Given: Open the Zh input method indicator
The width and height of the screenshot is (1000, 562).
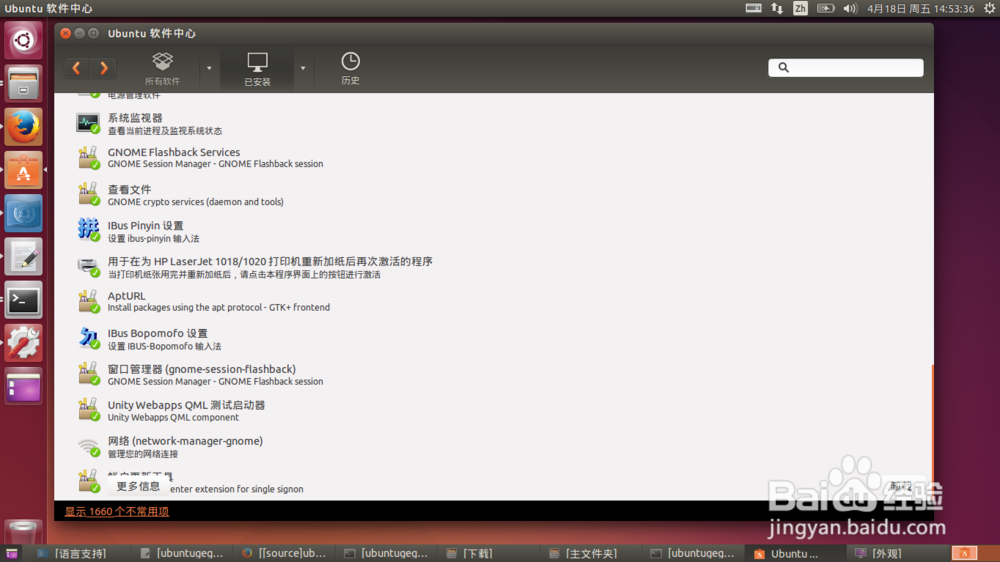Looking at the screenshot, I should click(x=800, y=8).
